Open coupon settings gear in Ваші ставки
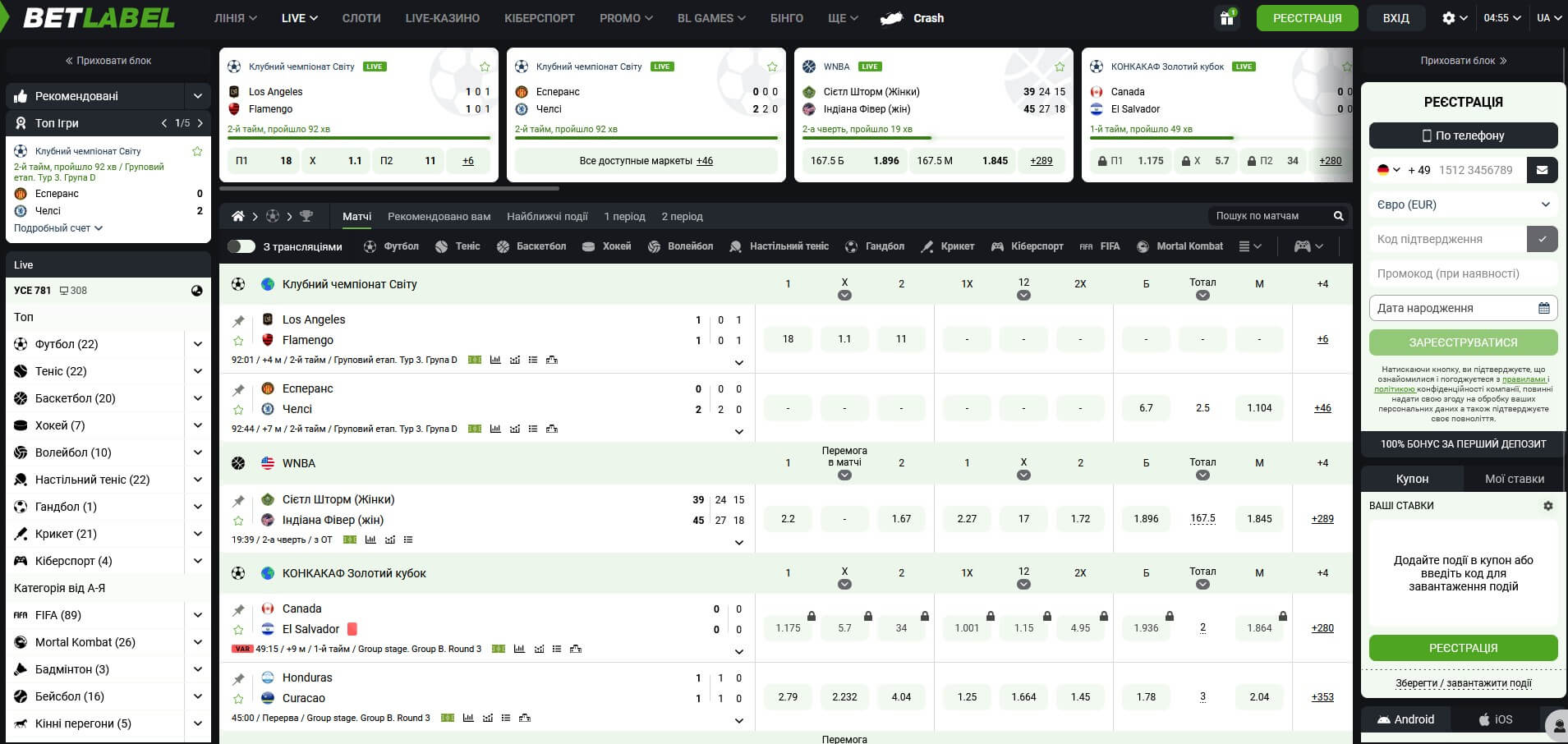 [1548, 506]
